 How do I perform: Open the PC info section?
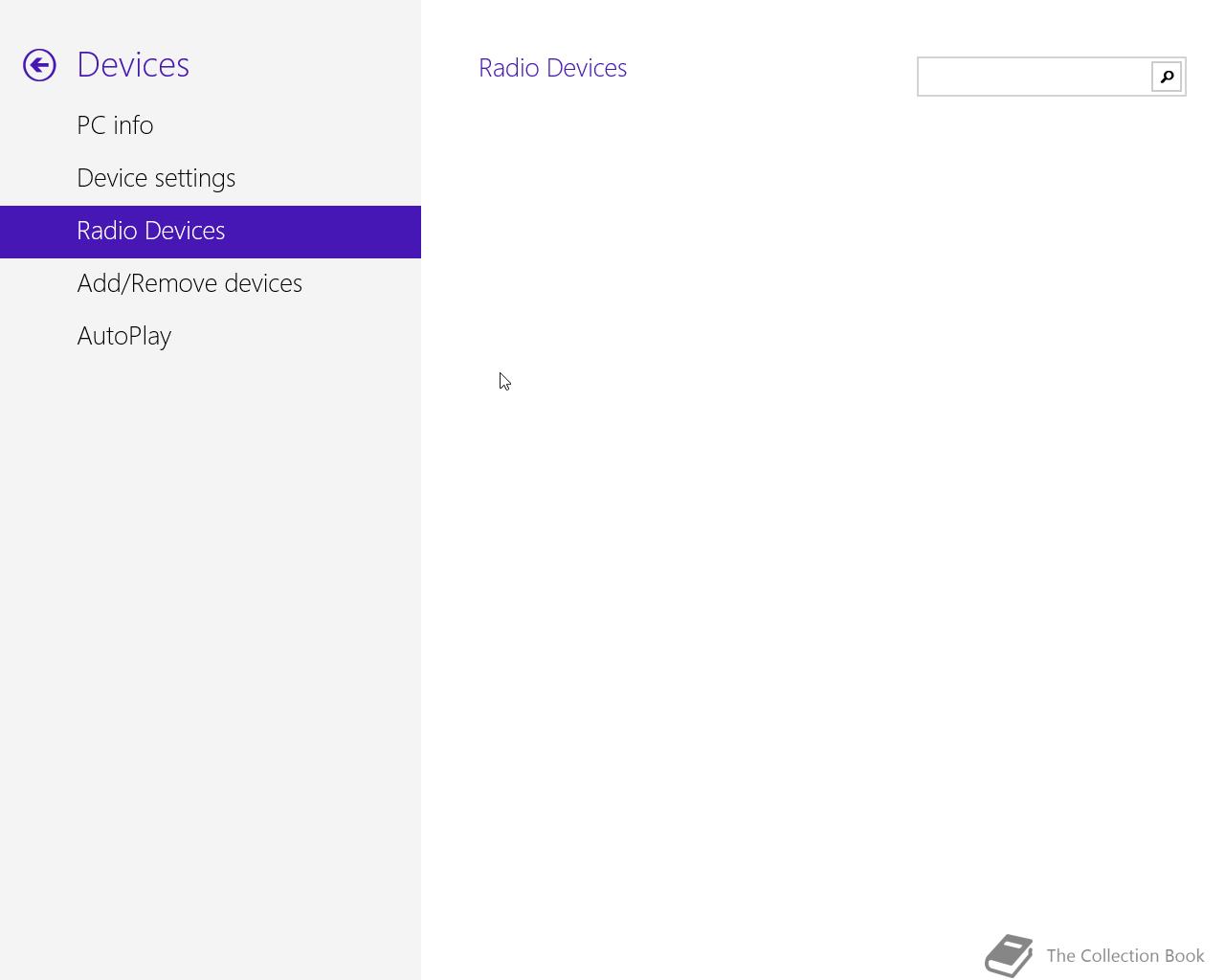[211, 126]
